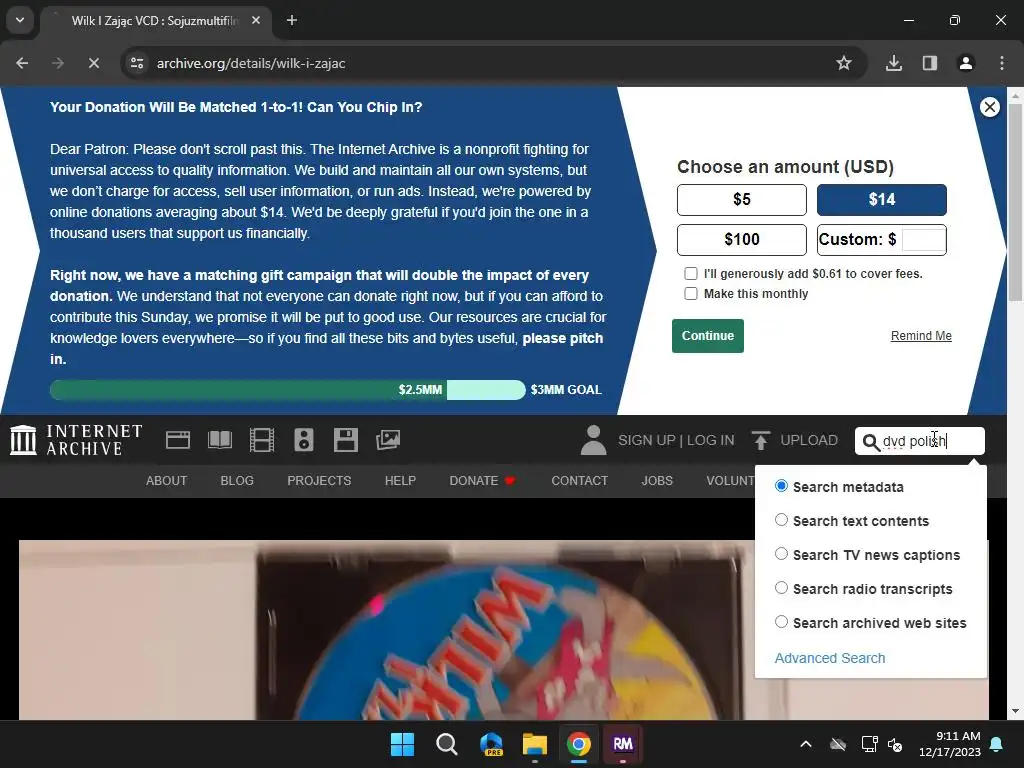Image resolution: width=1024 pixels, height=768 pixels.
Task: Click the user avatar silhouette icon
Action: click(593, 440)
